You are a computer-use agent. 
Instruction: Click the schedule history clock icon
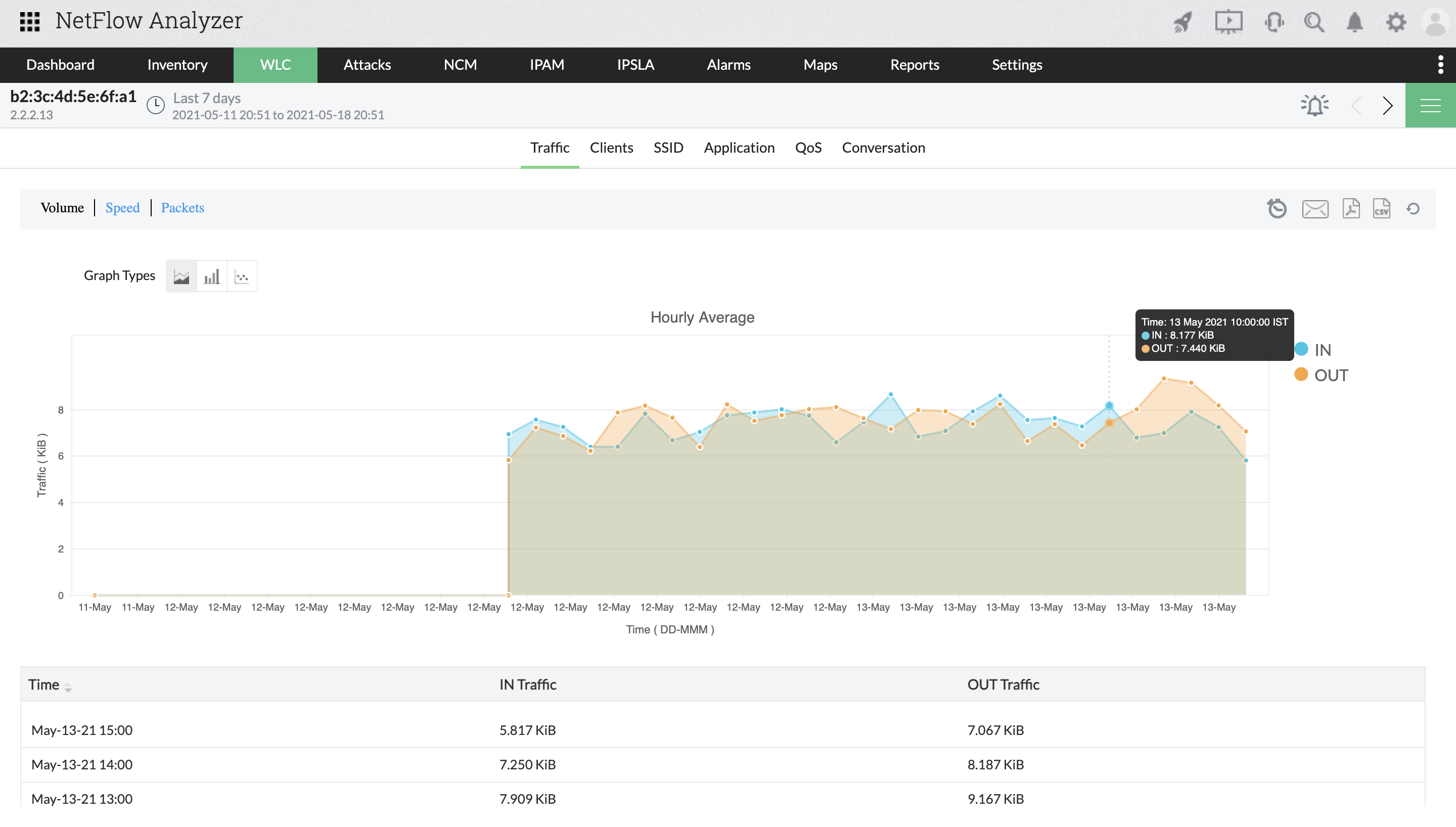pyautogui.click(x=1277, y=208)
